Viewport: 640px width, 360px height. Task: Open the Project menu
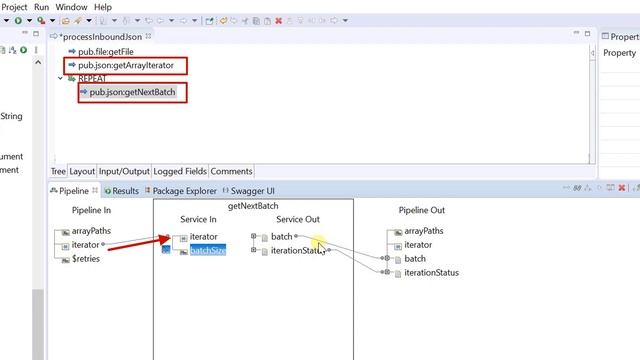point(14,7)
